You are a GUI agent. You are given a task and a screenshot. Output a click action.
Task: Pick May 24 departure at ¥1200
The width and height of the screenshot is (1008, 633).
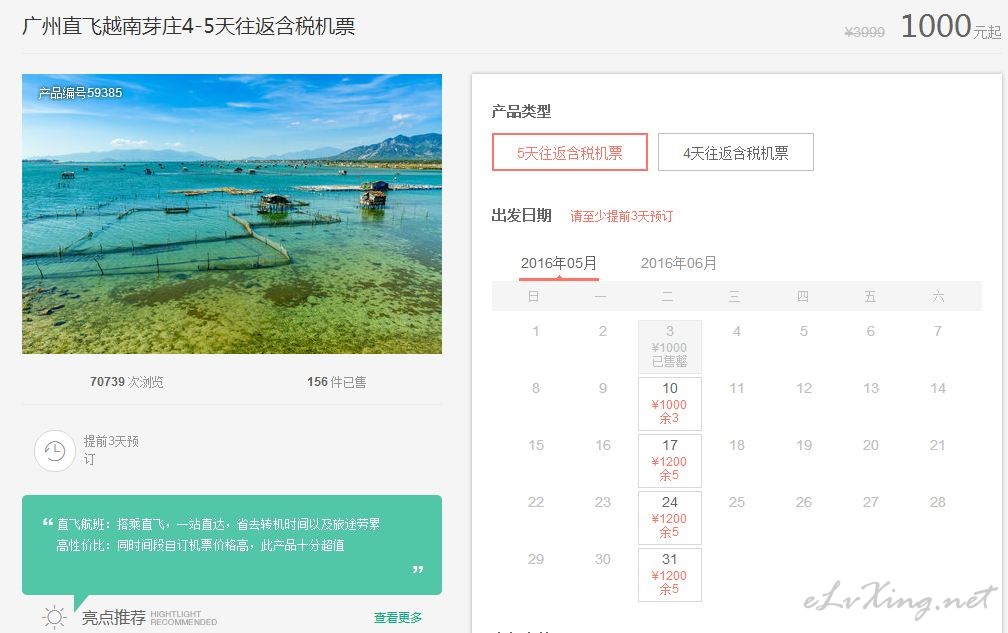pos(669,518)
